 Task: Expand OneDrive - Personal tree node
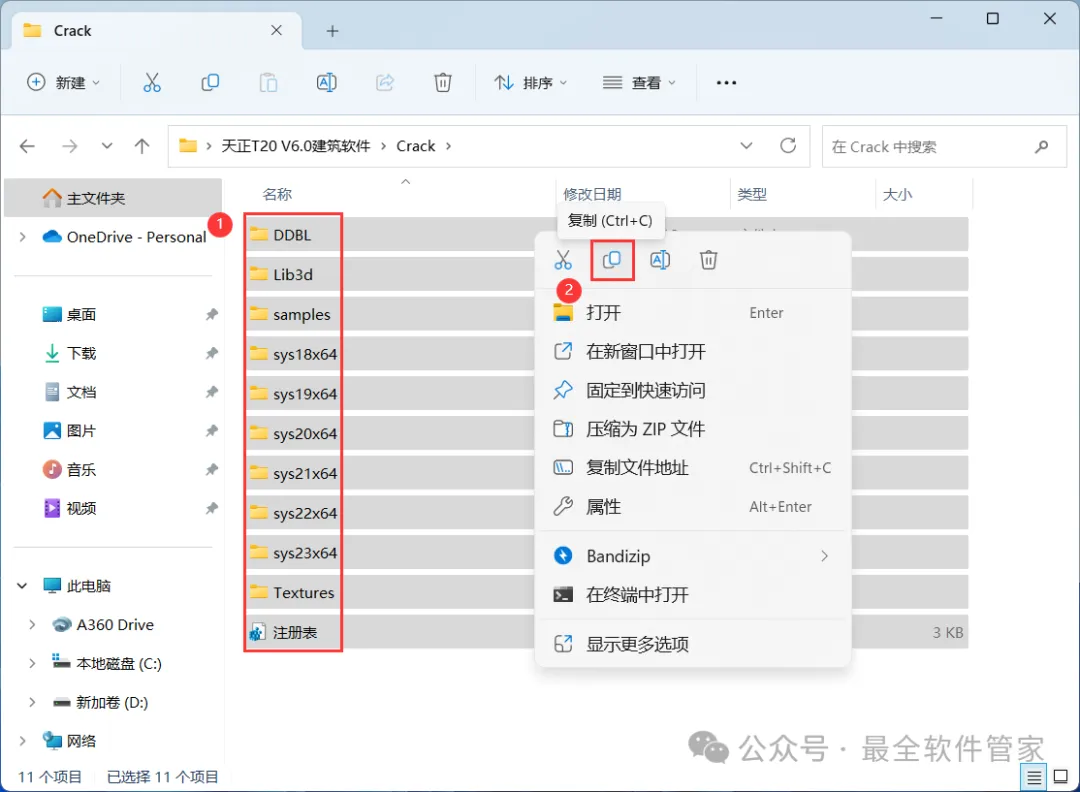coord(23,237)
